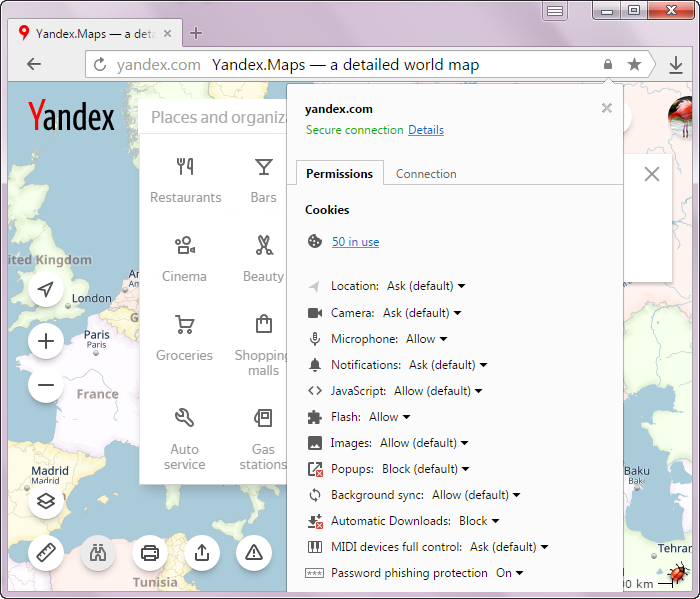The width and height of the screenshot is (700, 599).
Task: Open Flash permission dropdown
Action: click(x=389, y=417)
